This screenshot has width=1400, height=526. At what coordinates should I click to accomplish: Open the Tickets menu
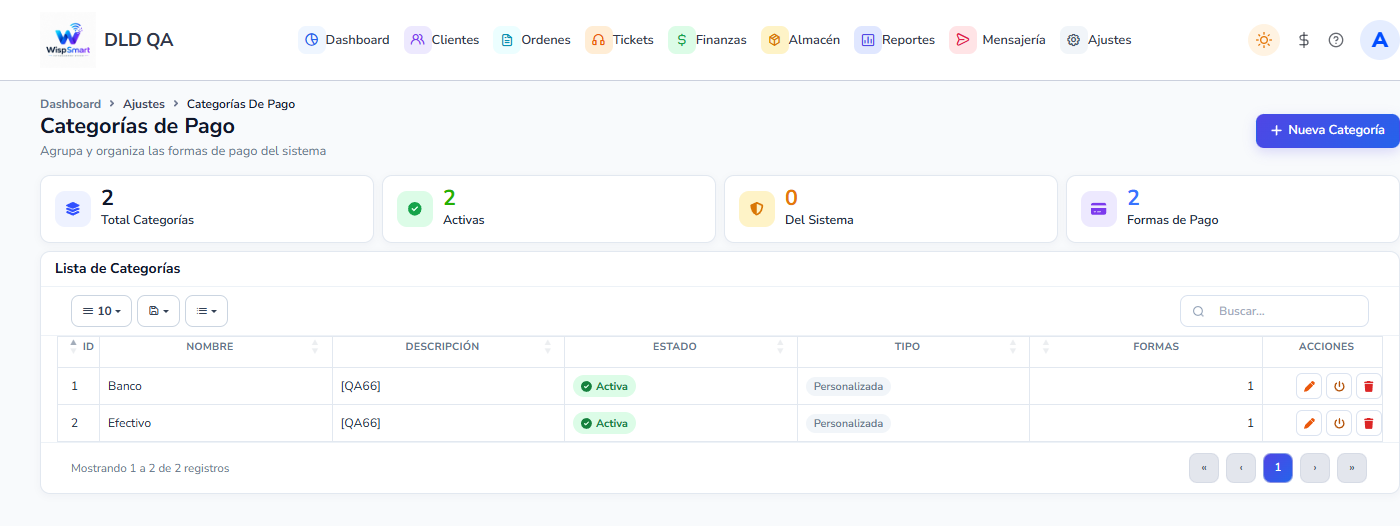pos(620,40)
